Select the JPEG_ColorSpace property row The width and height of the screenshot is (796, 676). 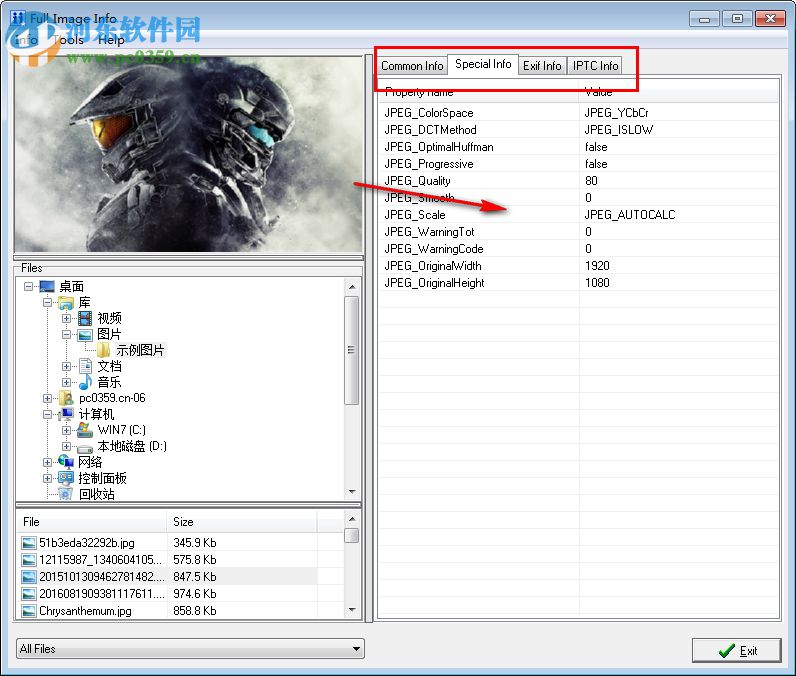point(578,113)
